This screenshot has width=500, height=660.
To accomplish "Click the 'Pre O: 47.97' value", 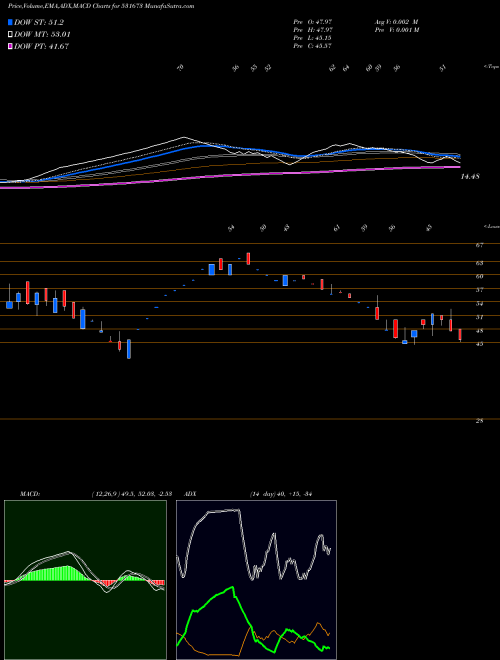I will click(x=314, y=21).
